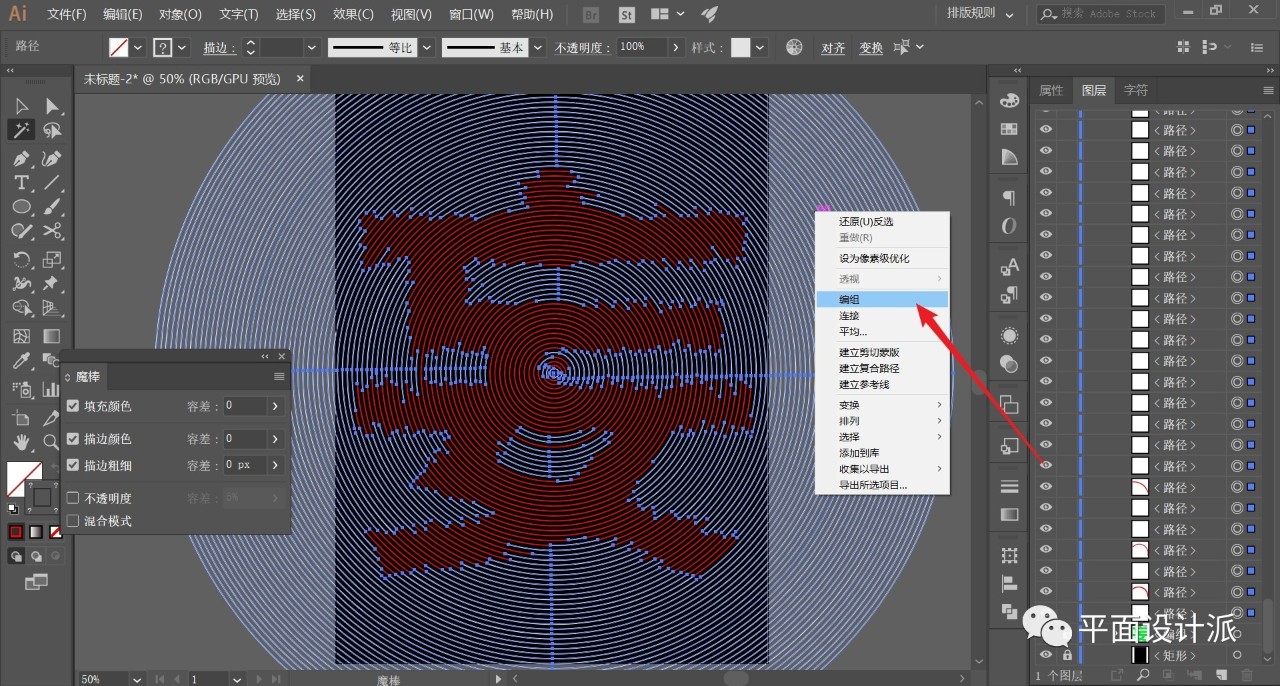Select the Scale tool
Viewport: 1280px width, 686px height.
[x=52, y=260]
